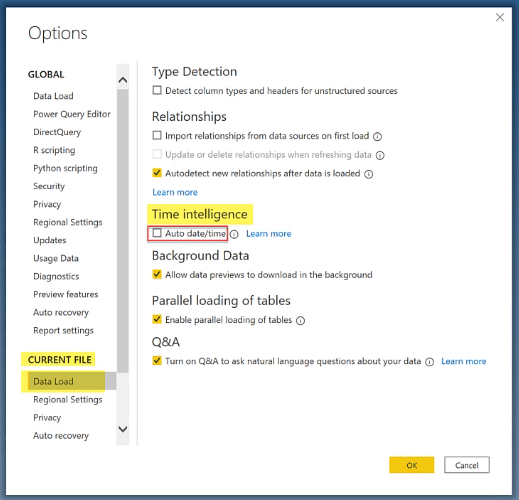The image size is (519, 500).
Task: Click info icon beside Enable parallel loading
Action: coord(301,320)
